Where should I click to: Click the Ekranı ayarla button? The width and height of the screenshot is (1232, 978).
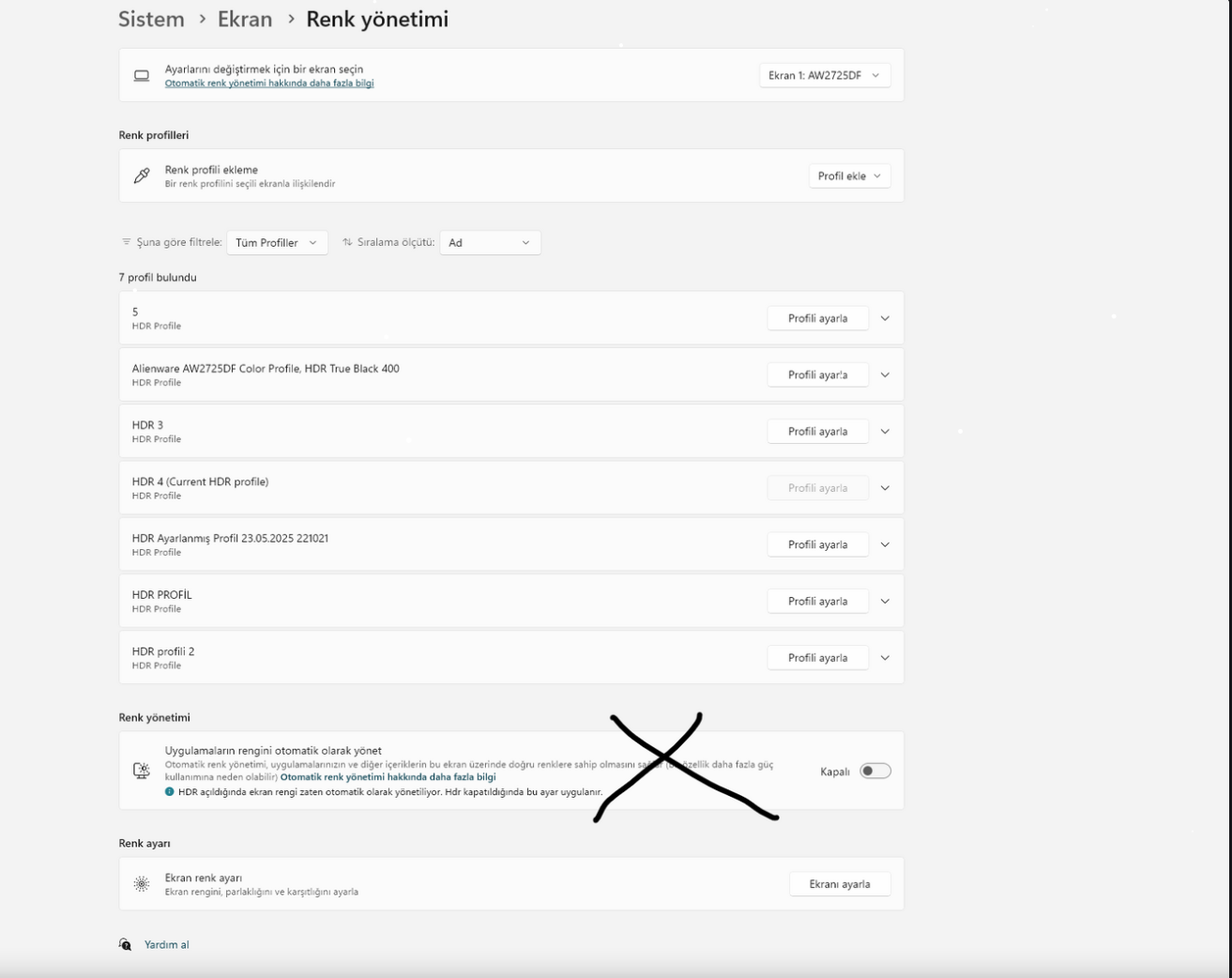(840, 884)
